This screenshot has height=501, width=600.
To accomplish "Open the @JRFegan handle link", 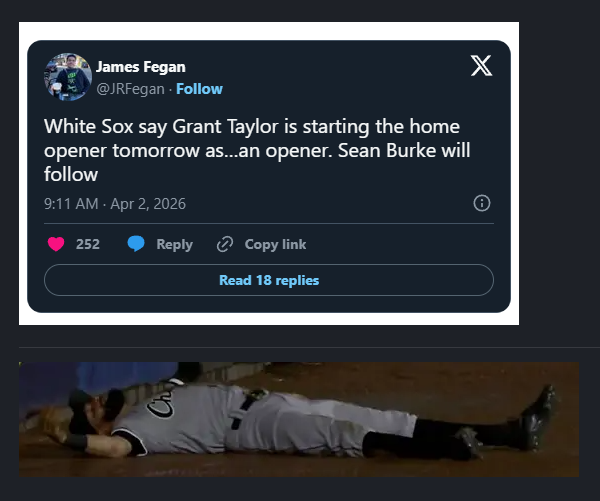I will (x=130, y=89).
